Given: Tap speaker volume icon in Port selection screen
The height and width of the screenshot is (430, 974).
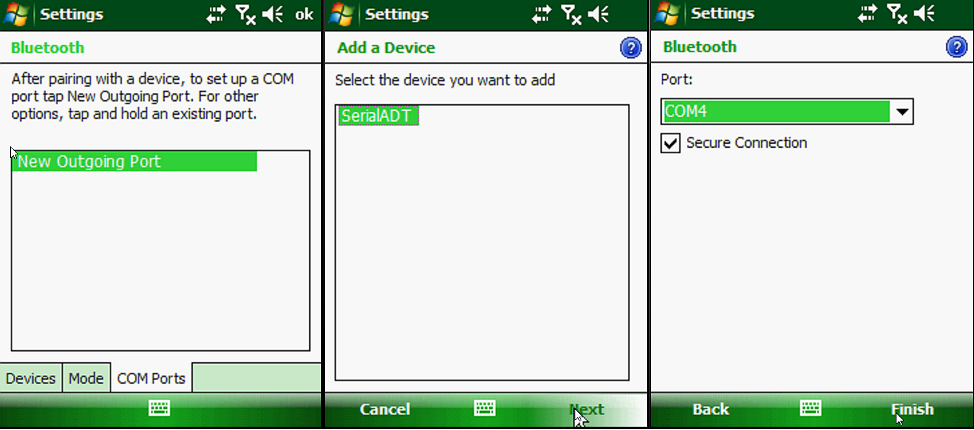Looking at the screenshot, I should click(x=925, y=14).
